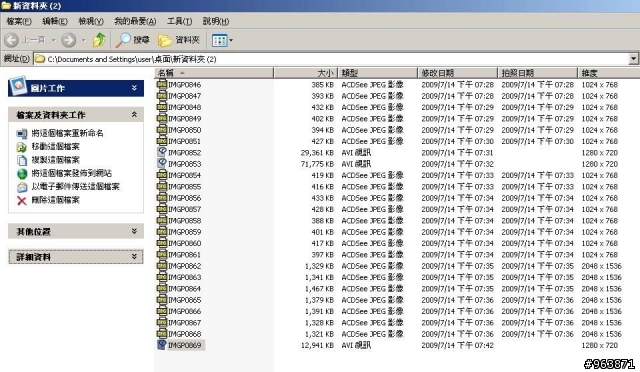Viewport: 640px width, 372px height.
Task: Open the 工具(T) menu
Action: pos(179,21)
